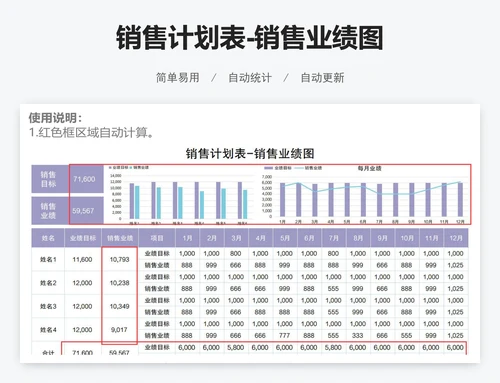Select the 5,800 total under 3月
The height and width of the screenshot is (383, 500).
[x=236, y=348]
